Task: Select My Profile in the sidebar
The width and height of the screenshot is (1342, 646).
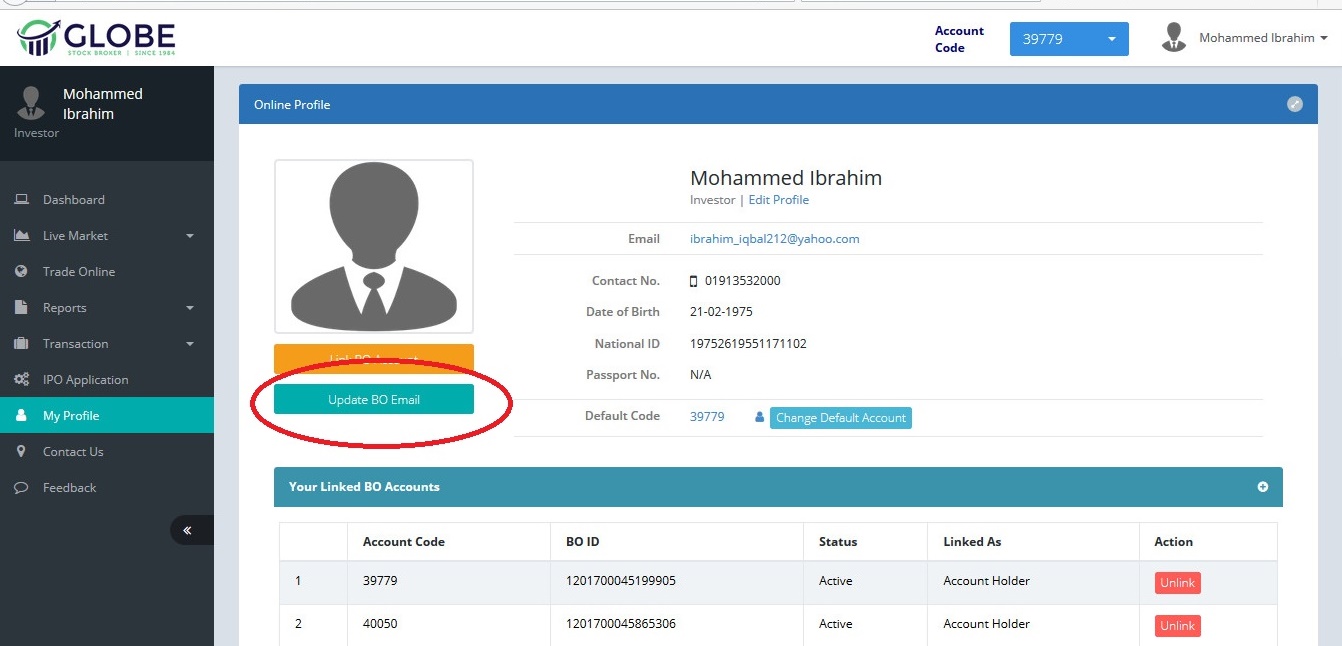Action: click(x=71, y=416)
